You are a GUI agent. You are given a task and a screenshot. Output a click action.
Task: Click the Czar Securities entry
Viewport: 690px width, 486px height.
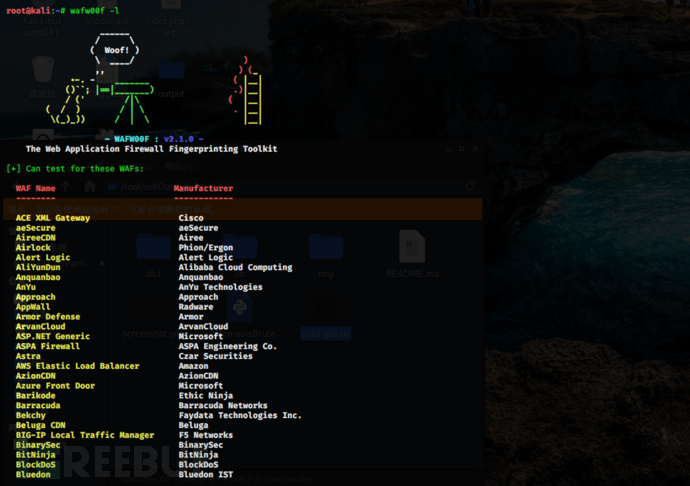(x=216, y=356)
